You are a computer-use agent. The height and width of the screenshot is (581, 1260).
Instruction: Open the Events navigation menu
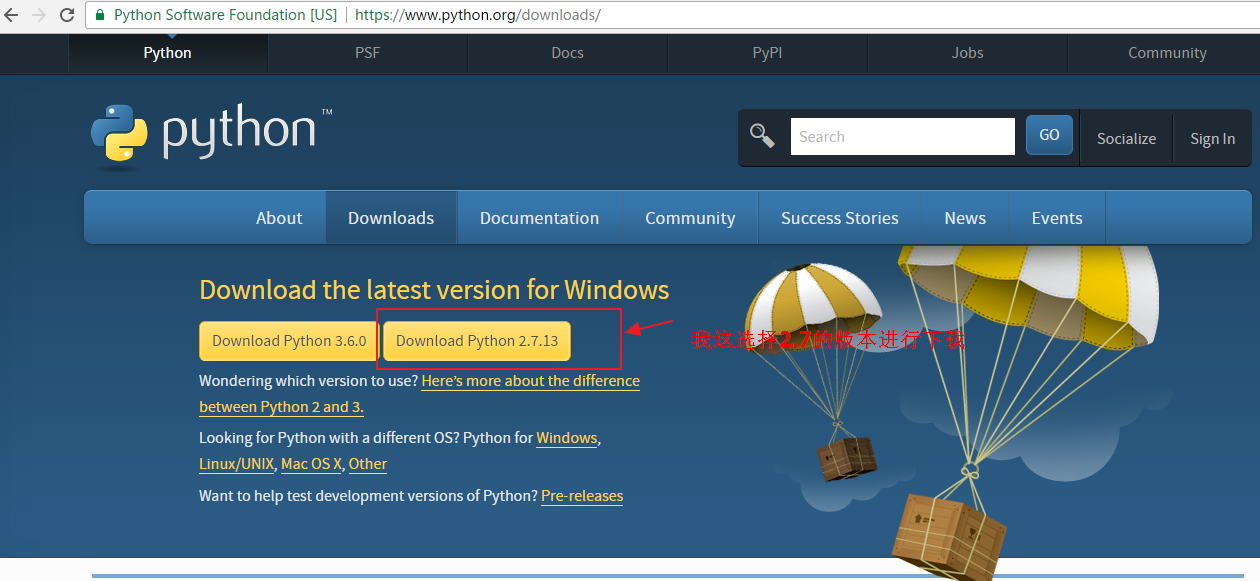pyautogui.click(x=1057, y=218)
